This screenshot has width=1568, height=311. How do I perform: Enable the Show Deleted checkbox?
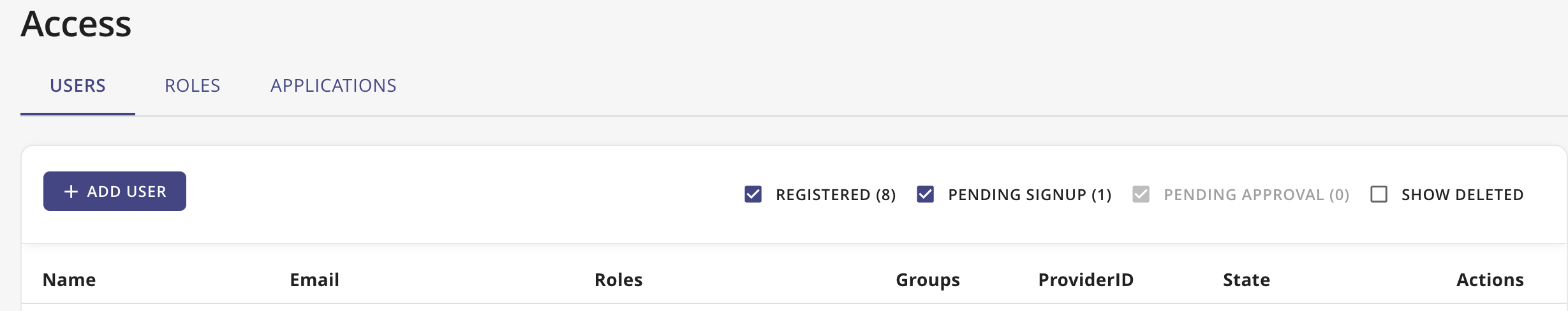[1379, 194]
